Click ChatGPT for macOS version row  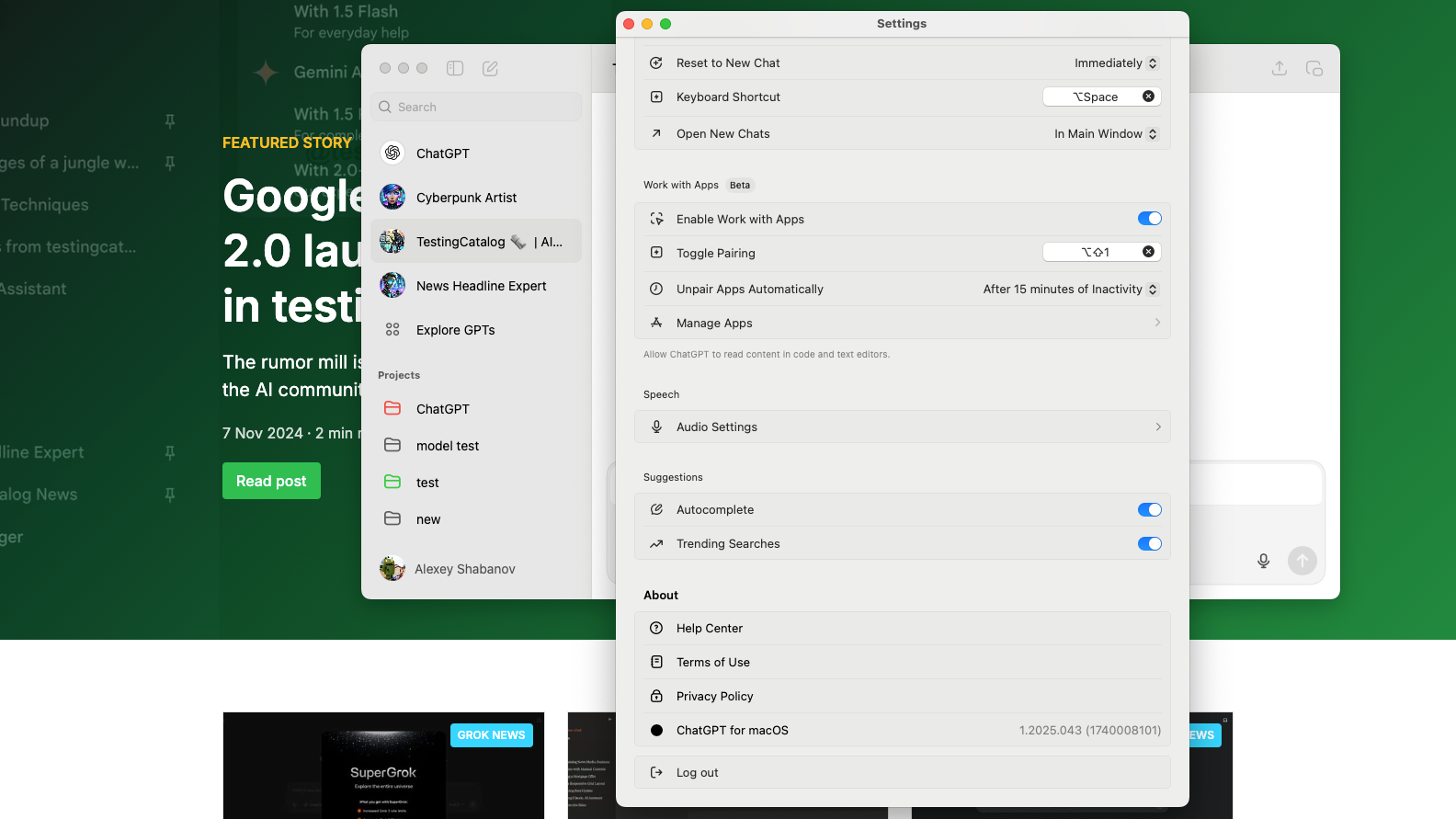[903, 731]
